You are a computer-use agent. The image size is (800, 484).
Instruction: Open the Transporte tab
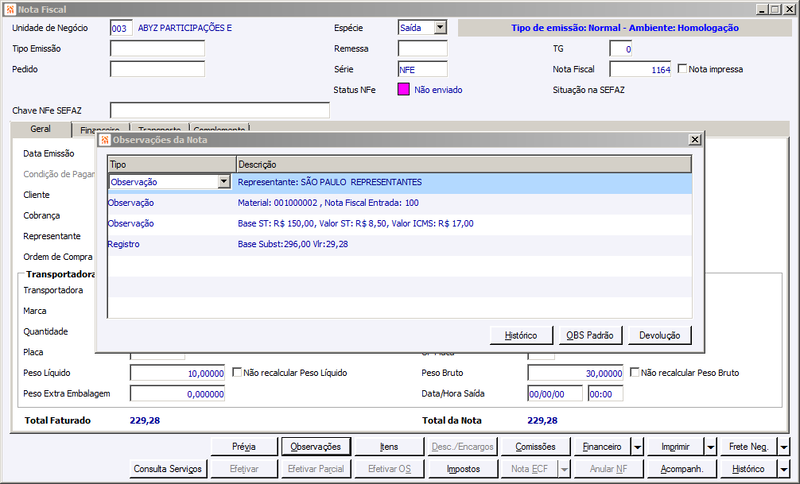[160, 130]
